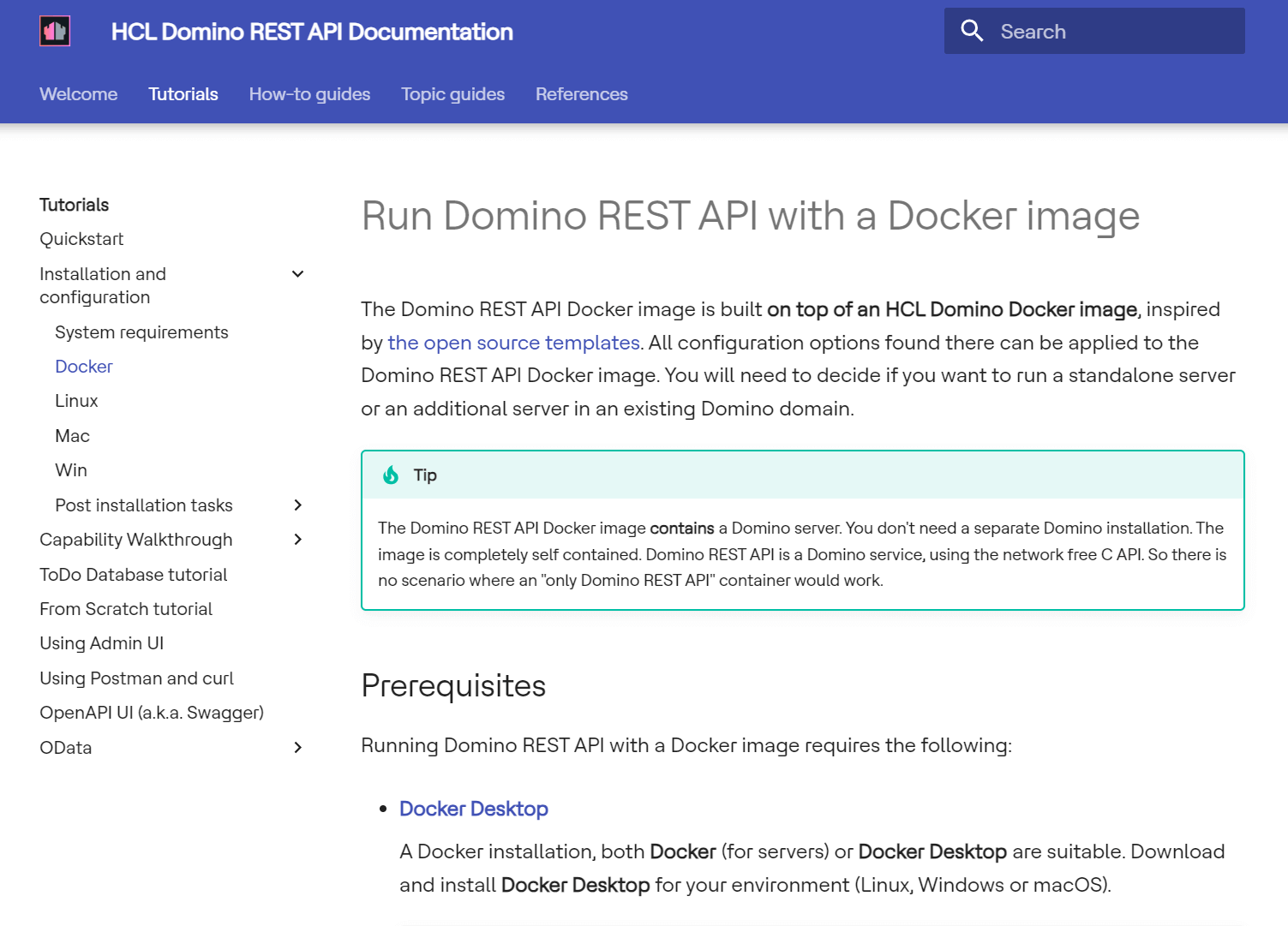Screen dimensions: 1288x926
Task: Click the search magnifier icon
Action: tap(972, 31)
